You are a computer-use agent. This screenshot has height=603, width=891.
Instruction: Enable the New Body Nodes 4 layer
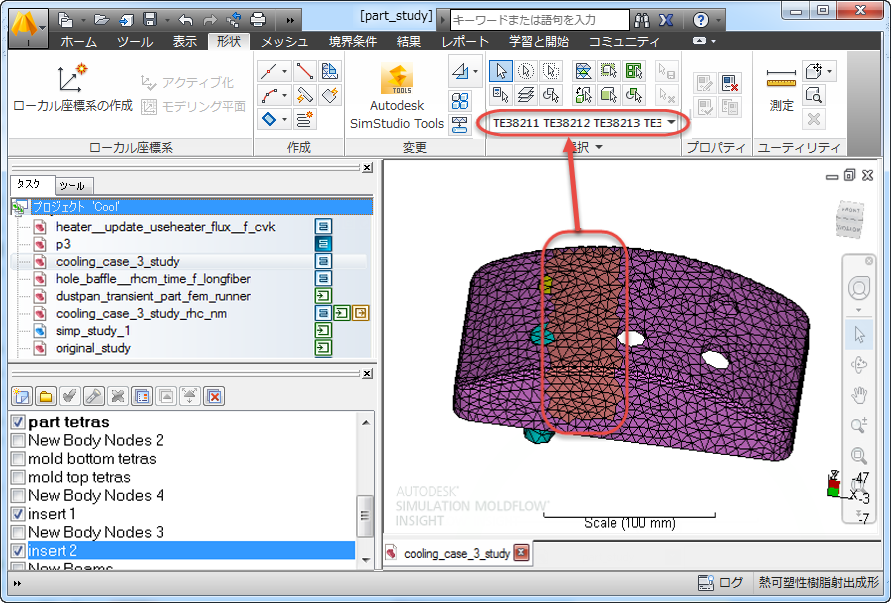point(18,496)
